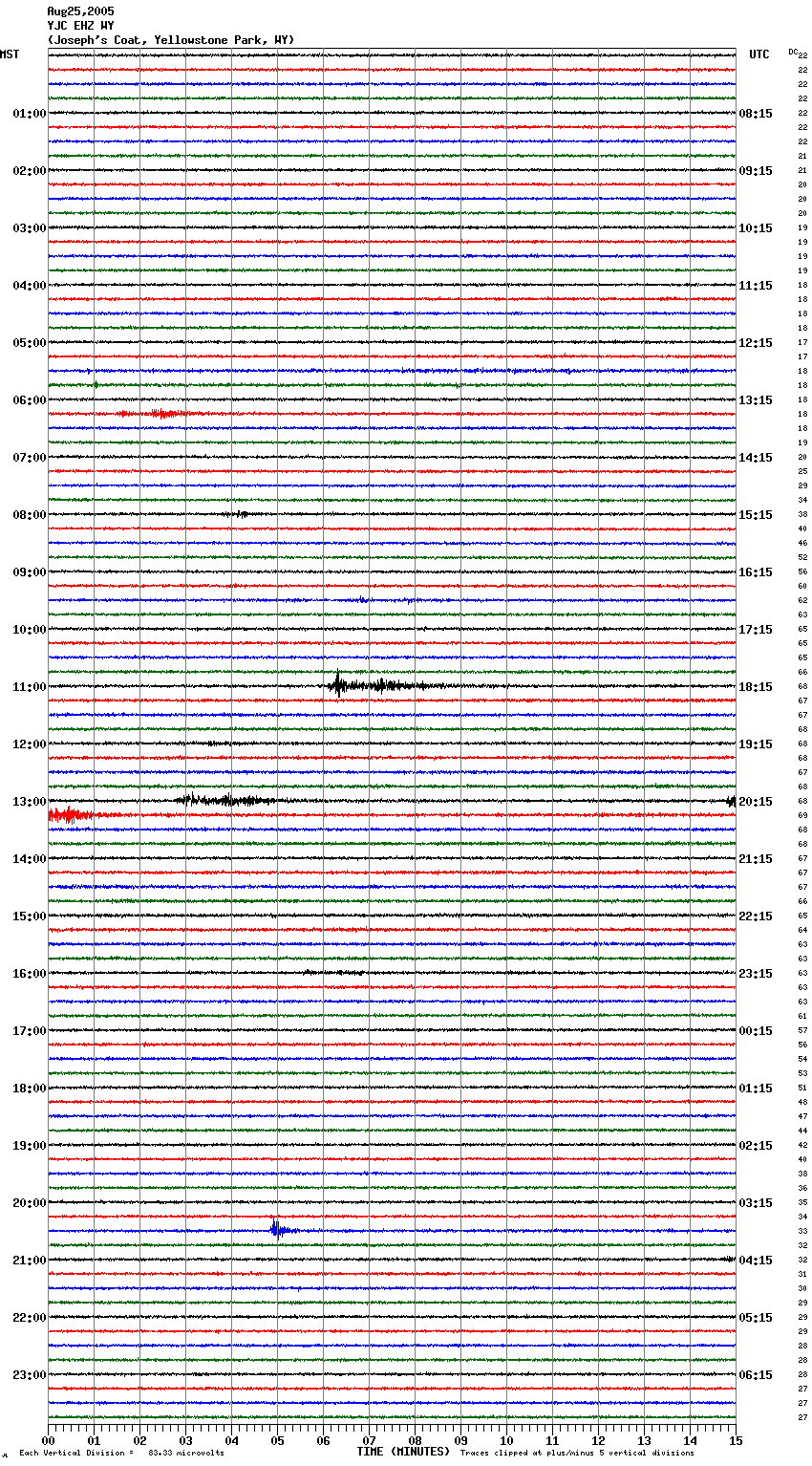Image resolution: width=812 pixels, height=1466 pixels.
Task: Click the 'YJC EHZ WY' station code
Action: tap(80, 26)
